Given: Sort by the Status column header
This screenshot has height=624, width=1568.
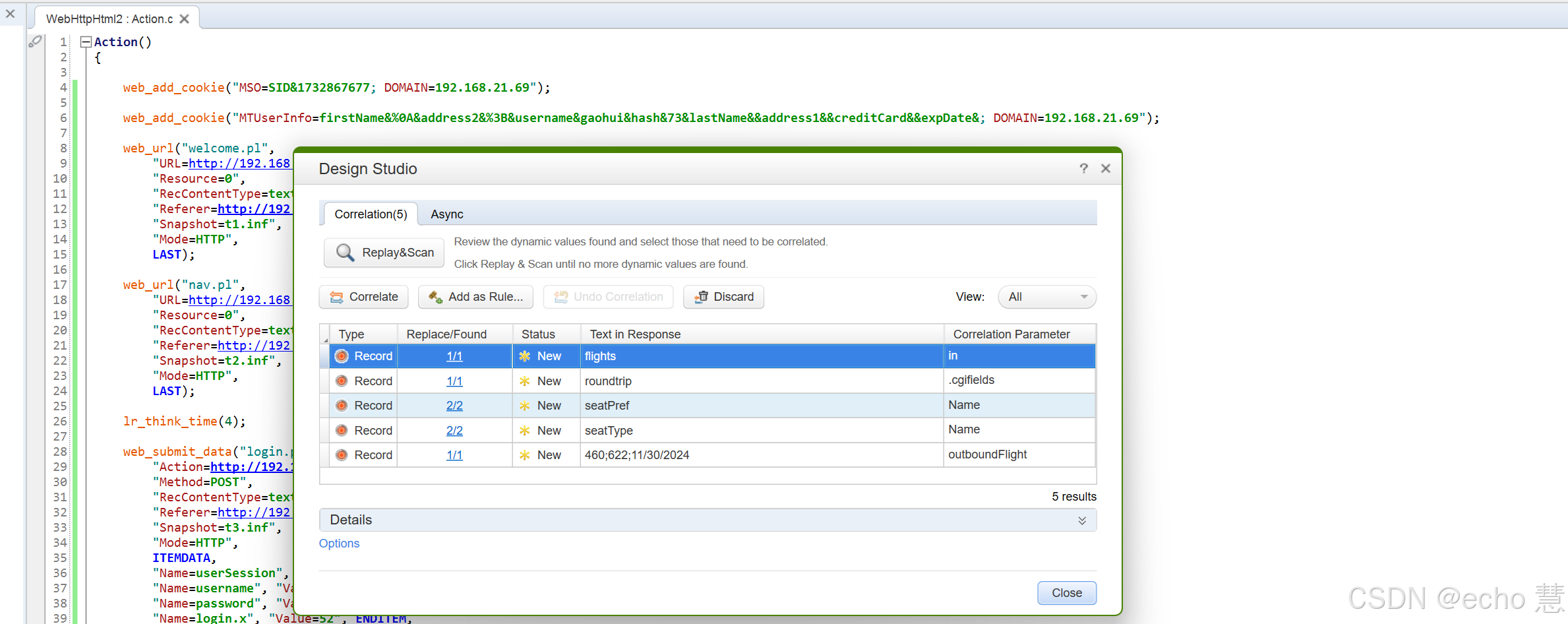Looking at the screenshot, I should [547, 334].
